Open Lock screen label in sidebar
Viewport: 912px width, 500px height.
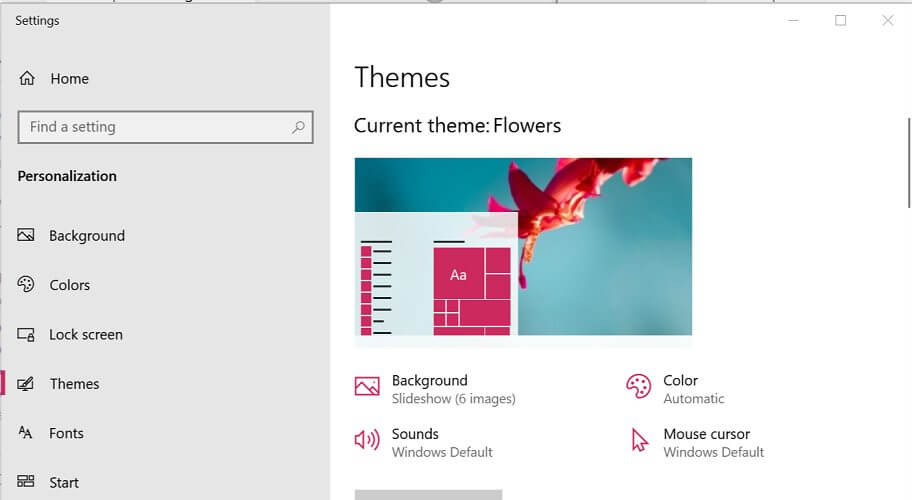click(86, 334)
